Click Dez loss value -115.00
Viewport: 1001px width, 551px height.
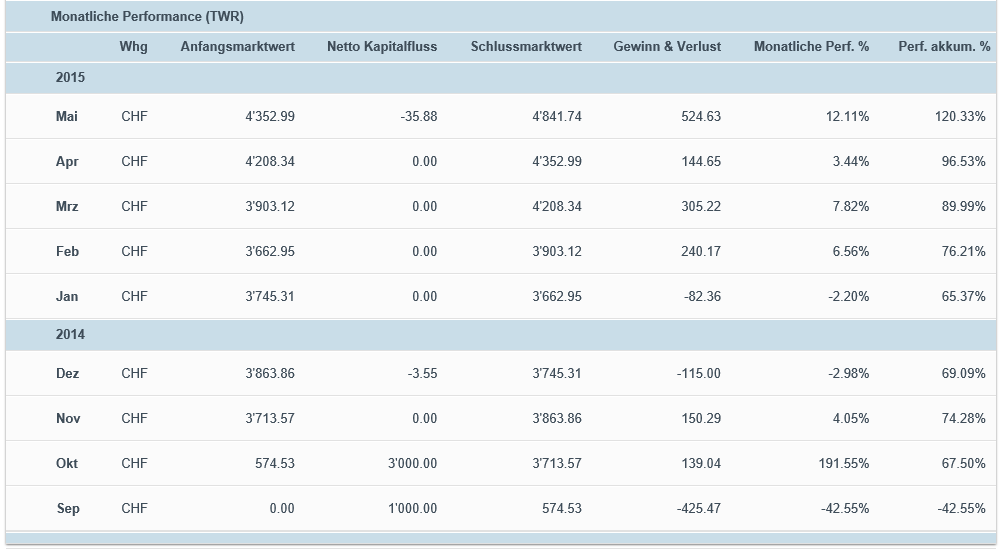tap(698, 374)
